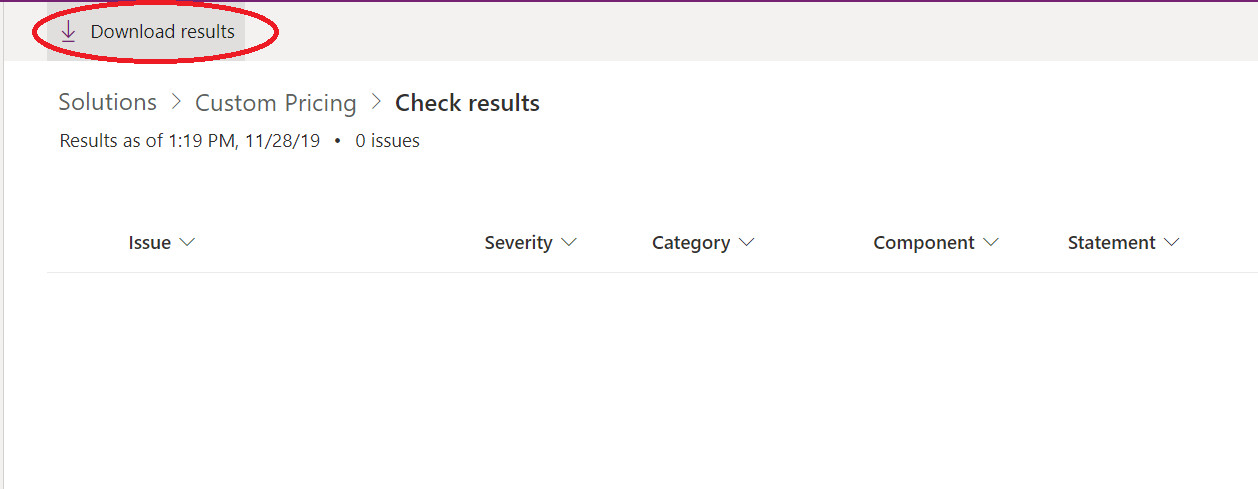Select the Severity column header text
This screenshot has width=1258, height=489.
click(518, 242)
